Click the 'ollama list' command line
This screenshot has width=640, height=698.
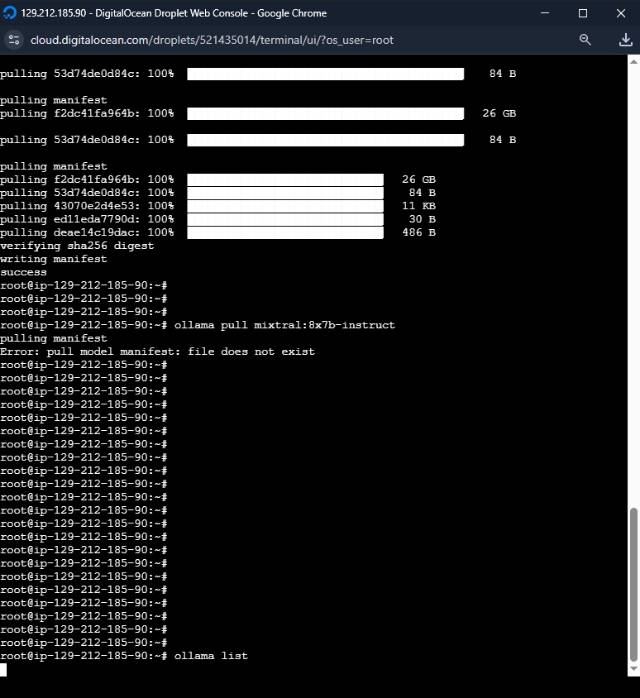pos(210,656)
